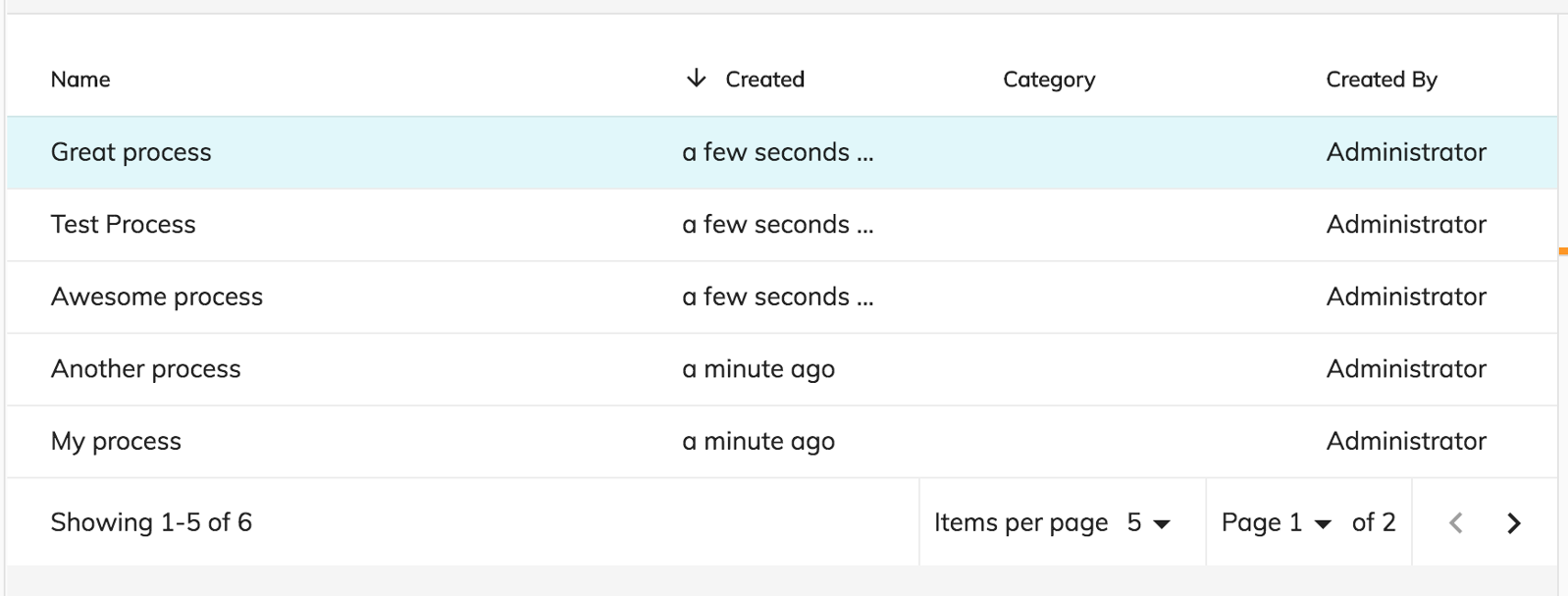Click 'a minute ago' in Another process row

[x=758, y=369]
